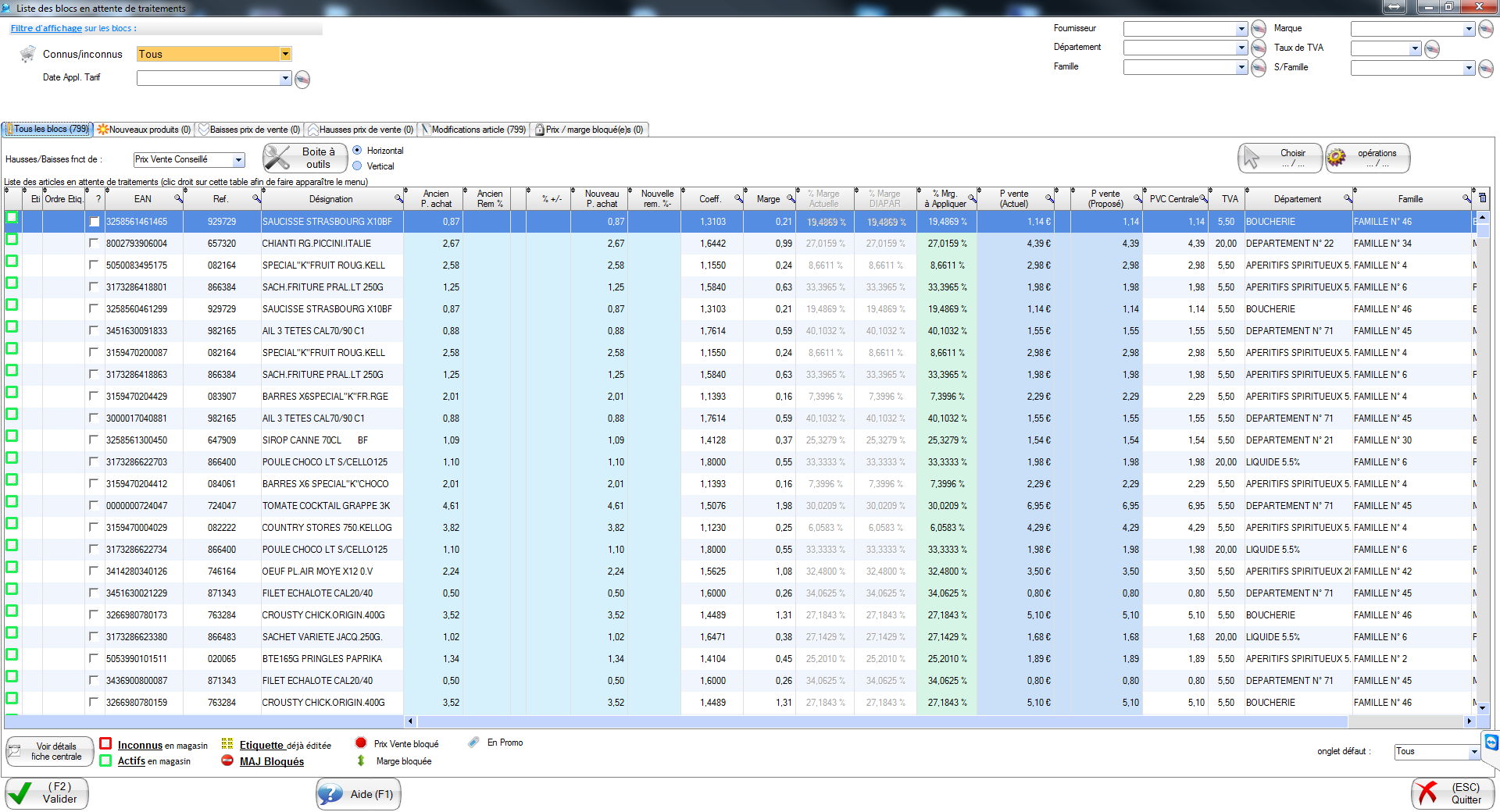Clear the Date Appl. Tarif filter
This screenshot has width=1500, height=812.
click(x=302, y=79)
